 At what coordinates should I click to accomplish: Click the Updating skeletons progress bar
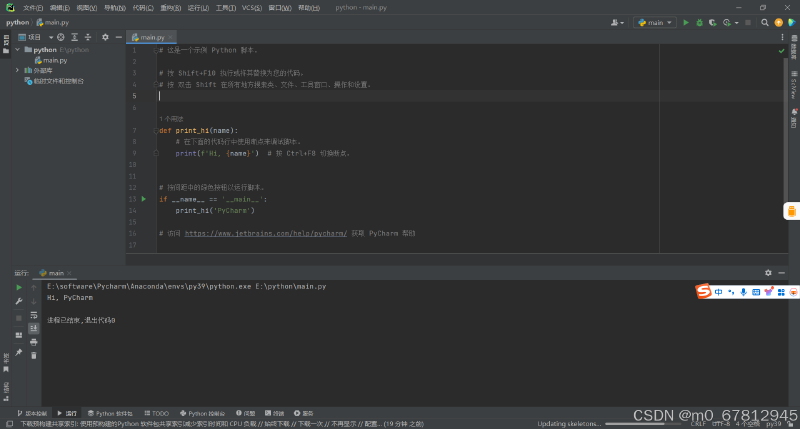tap(643, 423)
